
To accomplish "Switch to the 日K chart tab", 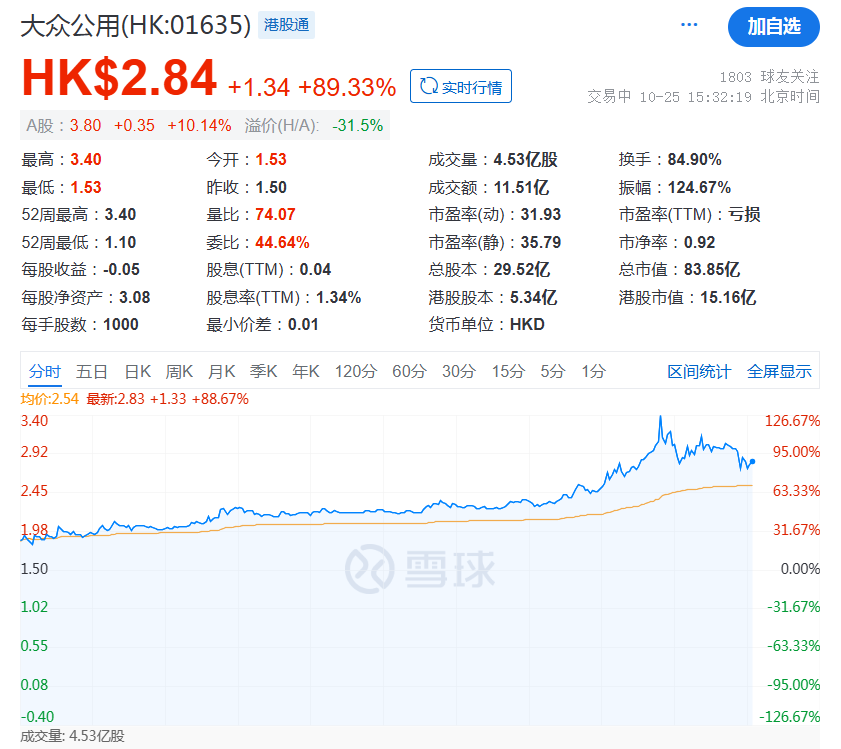I will click(137, 371).
